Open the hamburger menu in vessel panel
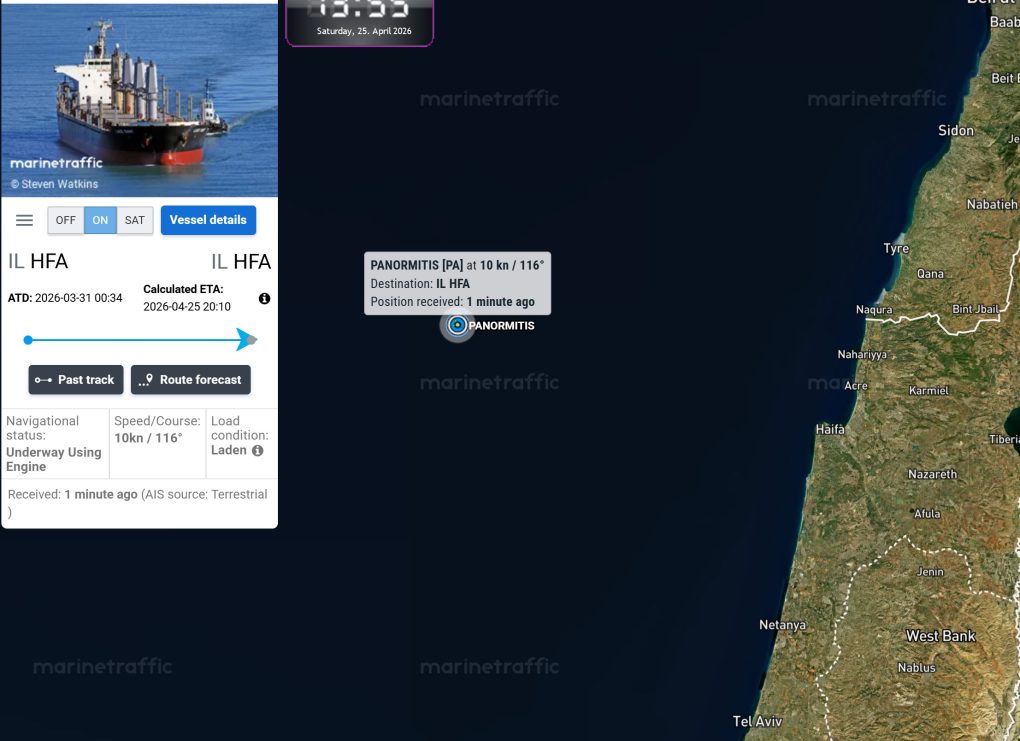This screenshot has height=741, width=1020. (24, 221)
